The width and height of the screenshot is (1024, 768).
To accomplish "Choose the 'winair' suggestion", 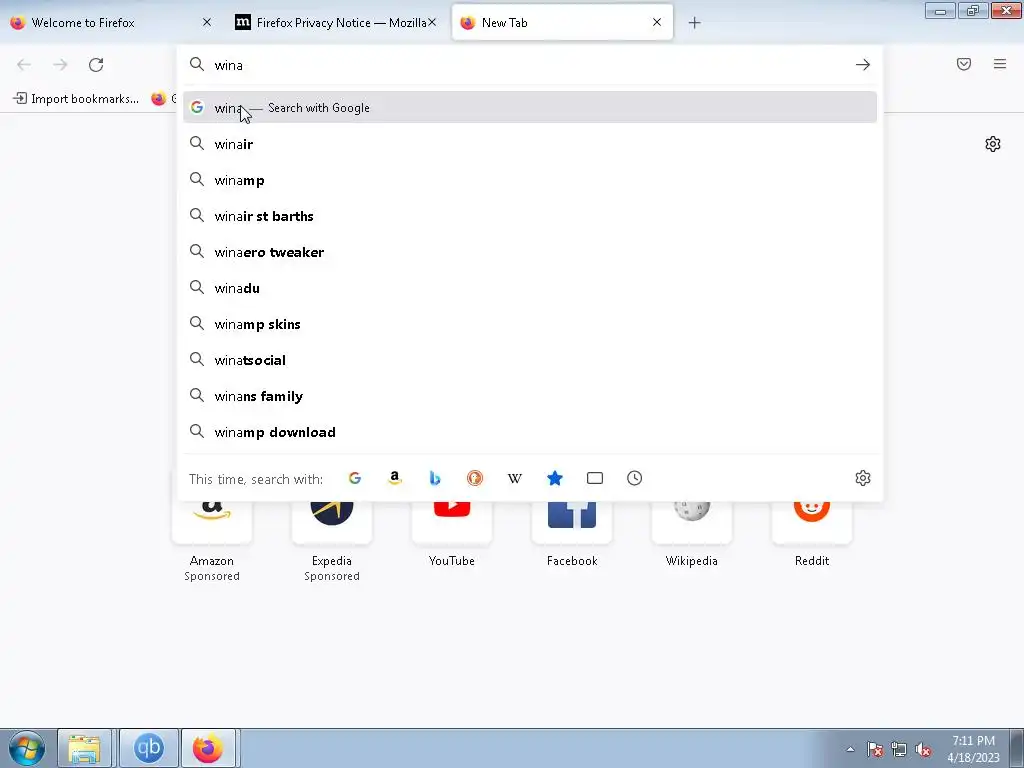I will 530,144.
